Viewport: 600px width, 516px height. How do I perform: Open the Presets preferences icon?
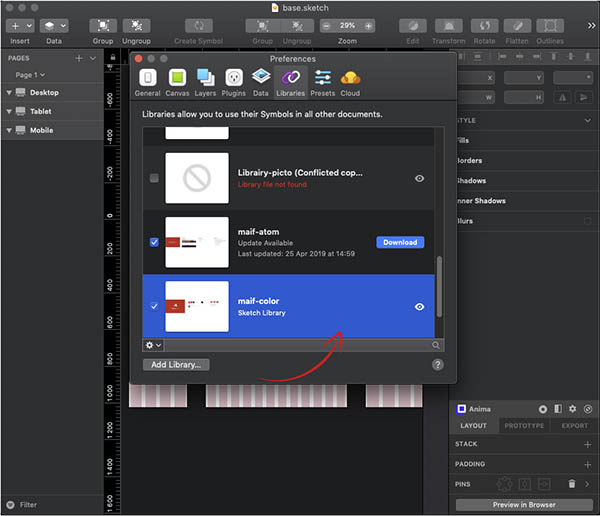point(321,81)
